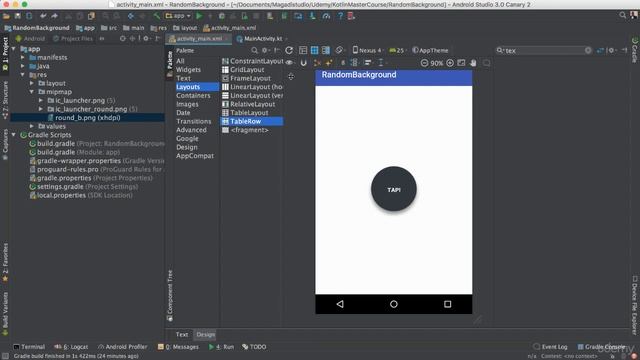Image resolution: width=640 pixels, height=360 pixels.
Task: Toggle the Component Tree side panel
Action: (170, 296)
